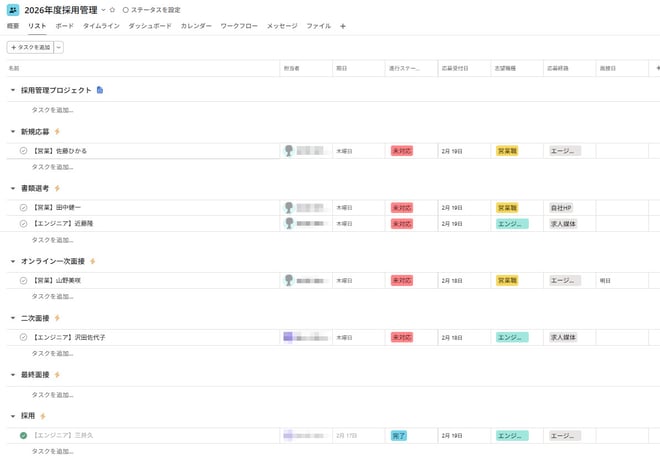Mark 【営業】佐藤ひかる task as complete

coord(23,151)
